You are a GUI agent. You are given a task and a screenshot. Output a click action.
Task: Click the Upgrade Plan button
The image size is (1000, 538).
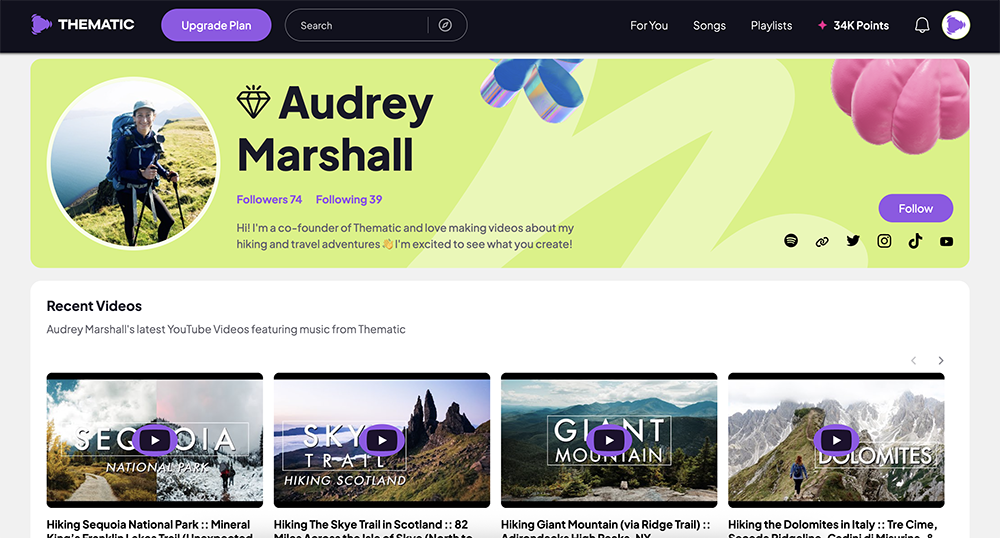coord(216,25)
